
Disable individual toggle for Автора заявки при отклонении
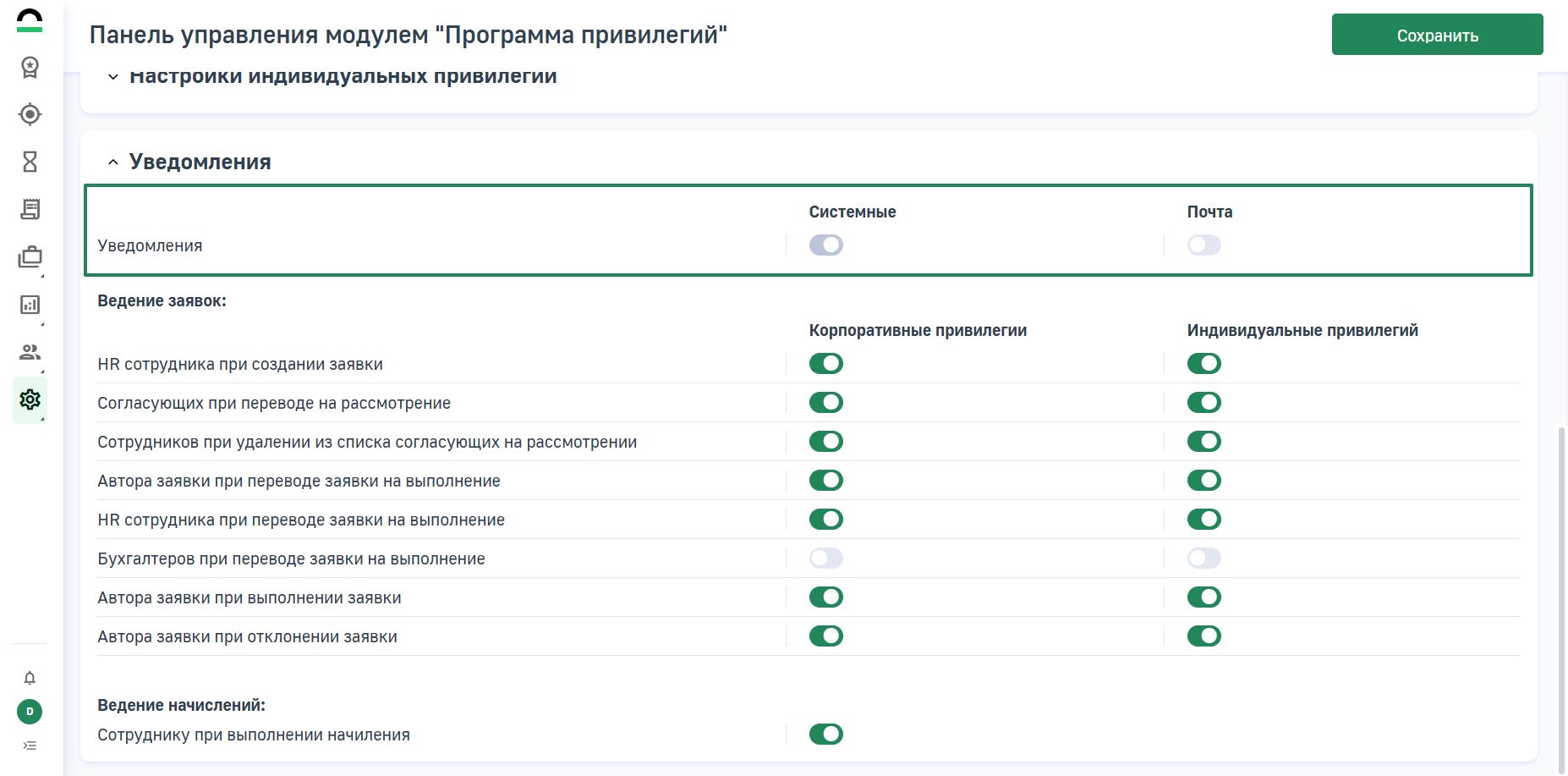(1203, 636)
